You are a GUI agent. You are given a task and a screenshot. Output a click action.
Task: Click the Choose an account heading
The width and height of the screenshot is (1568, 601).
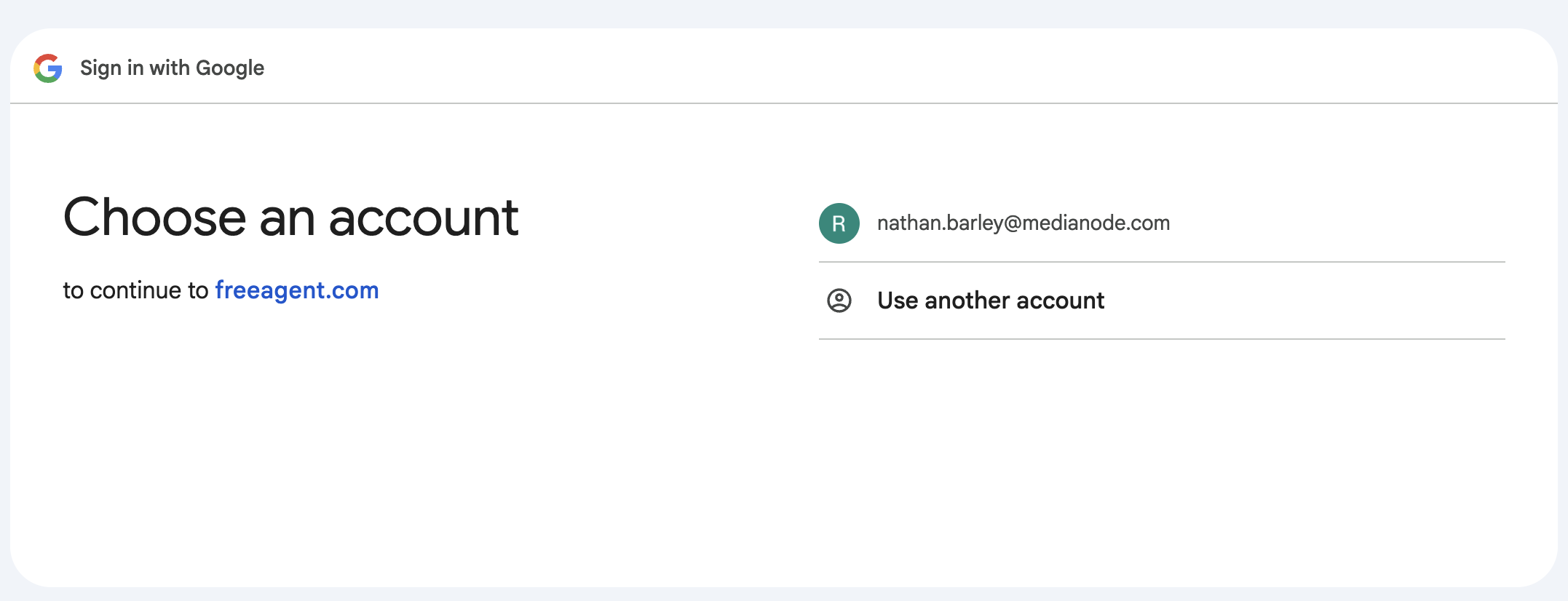coord(290,218)
